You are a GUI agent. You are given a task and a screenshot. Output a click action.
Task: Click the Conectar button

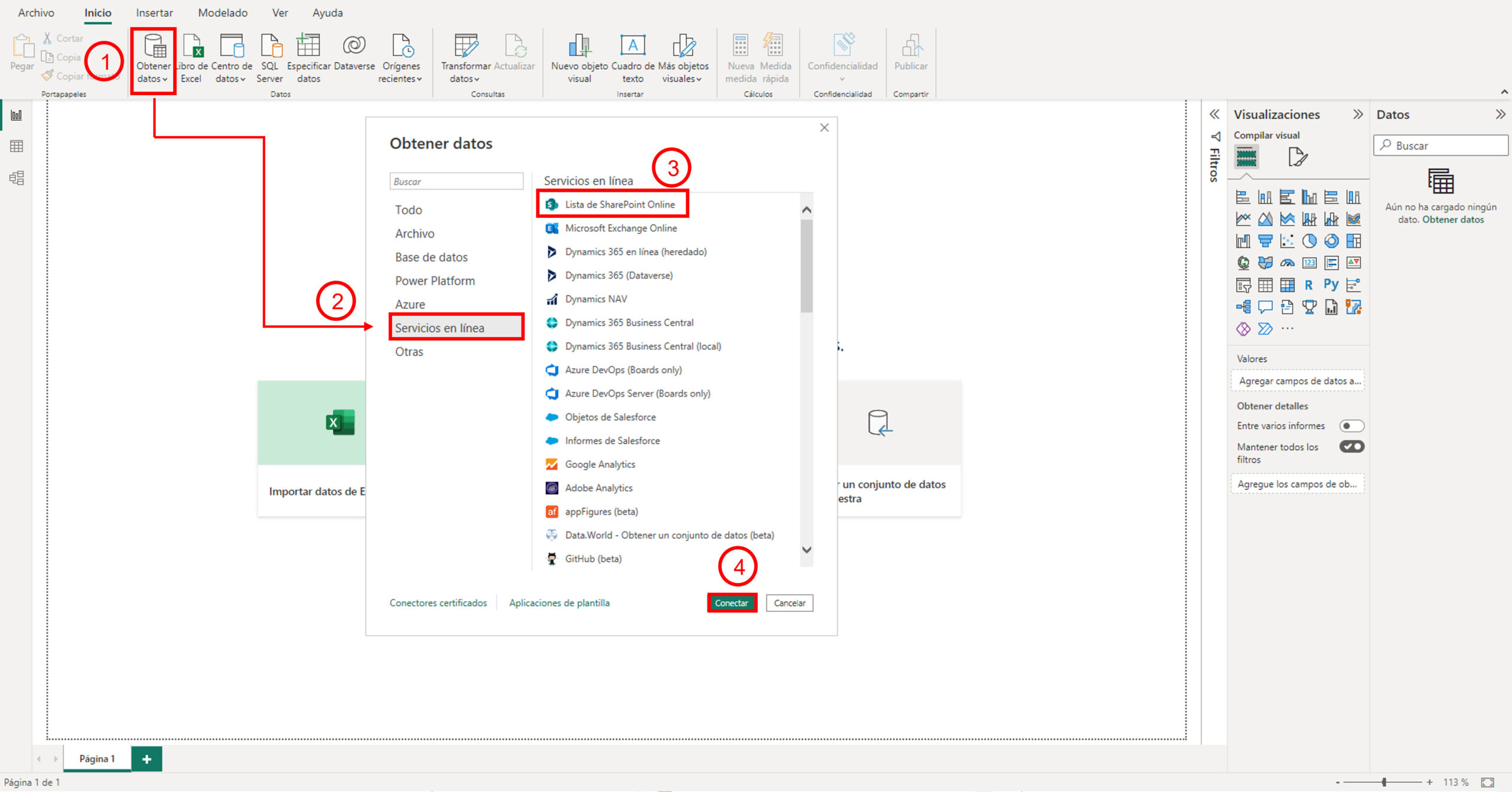click(x=731, y=602)
